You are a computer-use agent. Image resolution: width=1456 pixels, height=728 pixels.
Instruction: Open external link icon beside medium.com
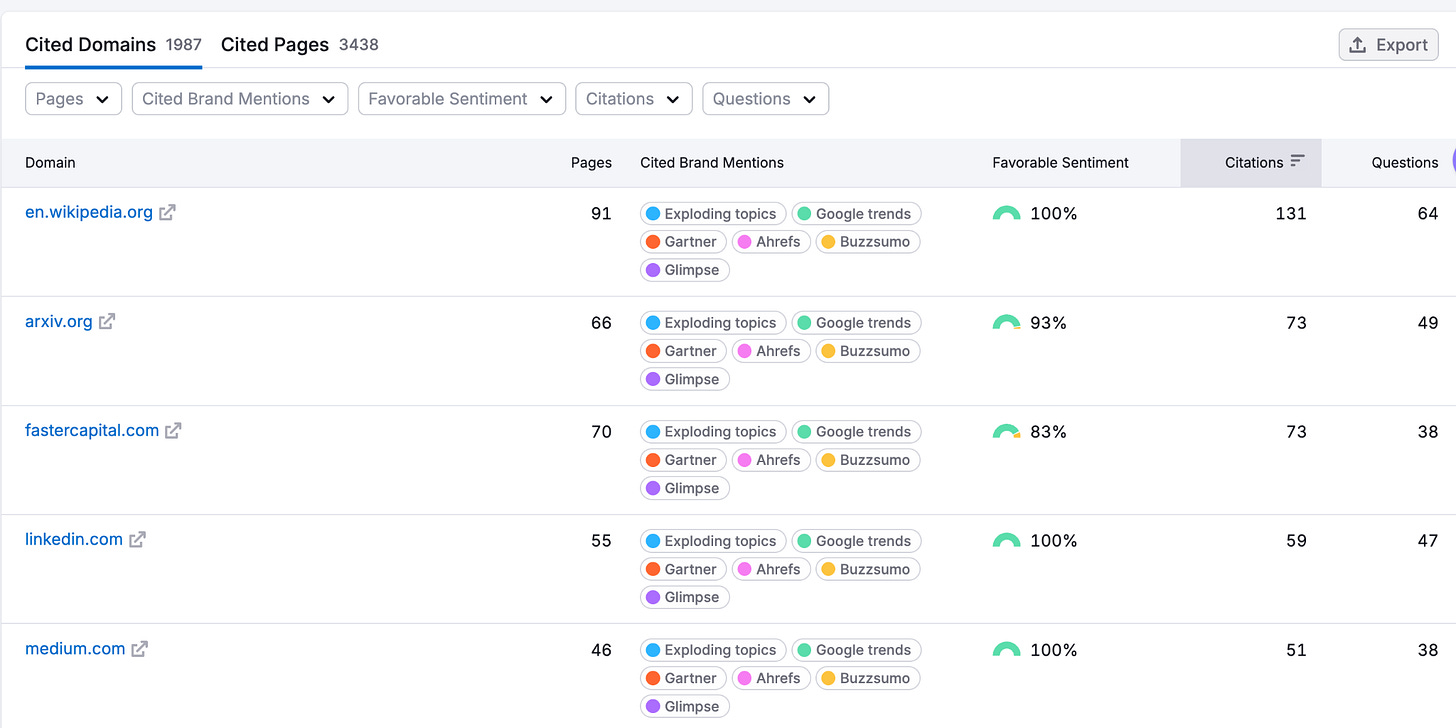pos(140,648)
